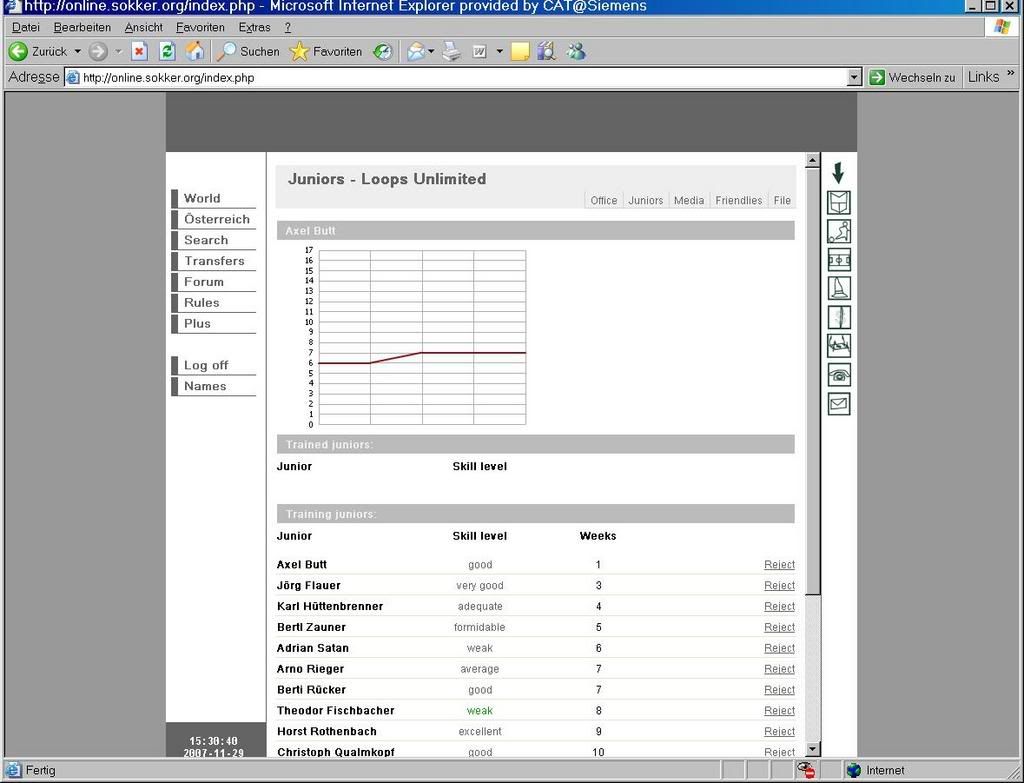
Task: Open the envelope mail icon in sidebar
Action: point(839,404)
